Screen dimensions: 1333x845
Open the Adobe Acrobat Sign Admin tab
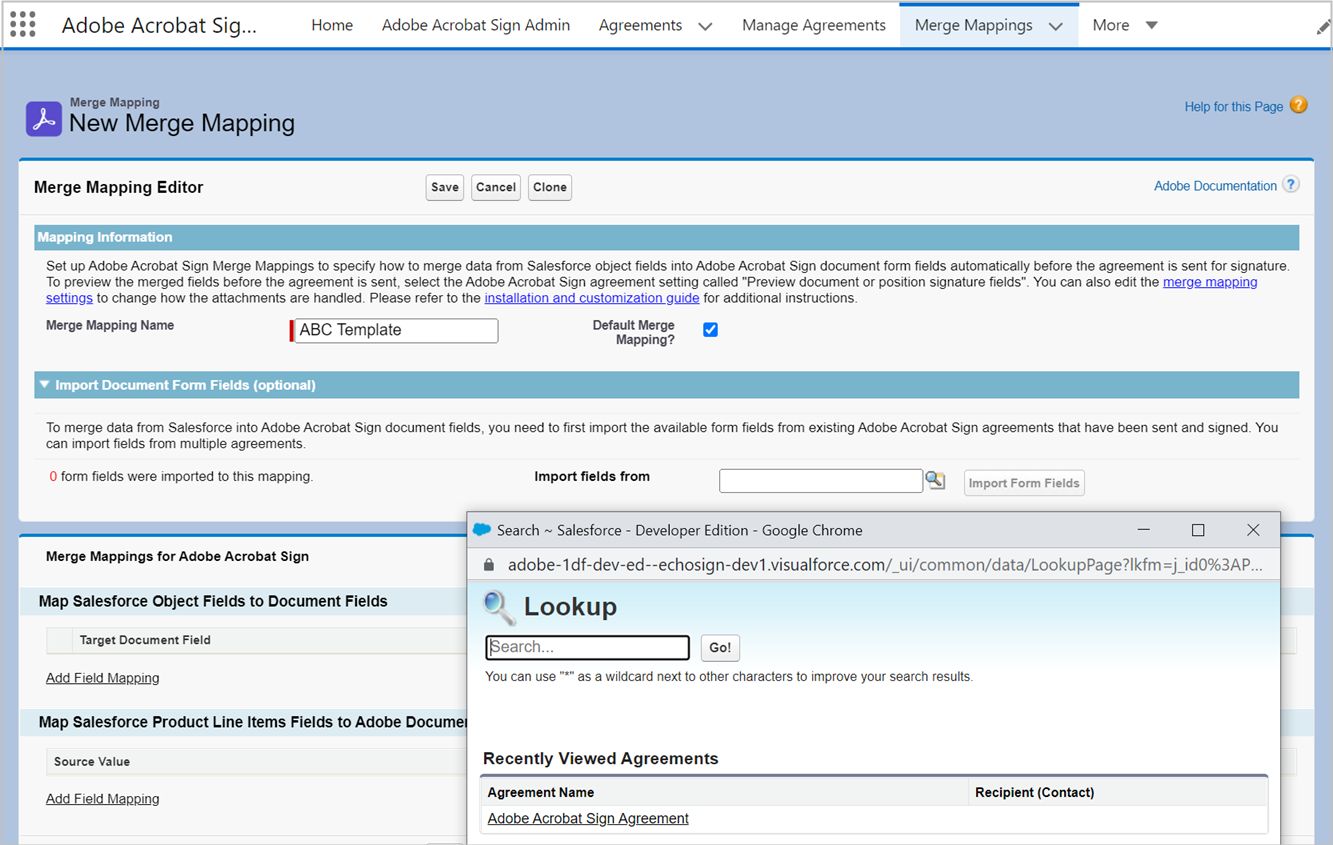click(476, 25)
